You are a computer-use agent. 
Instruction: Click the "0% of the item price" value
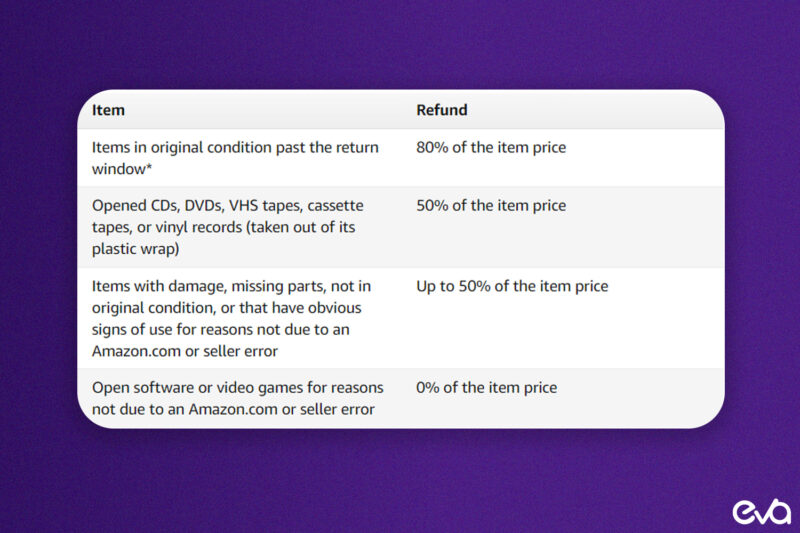487,388
